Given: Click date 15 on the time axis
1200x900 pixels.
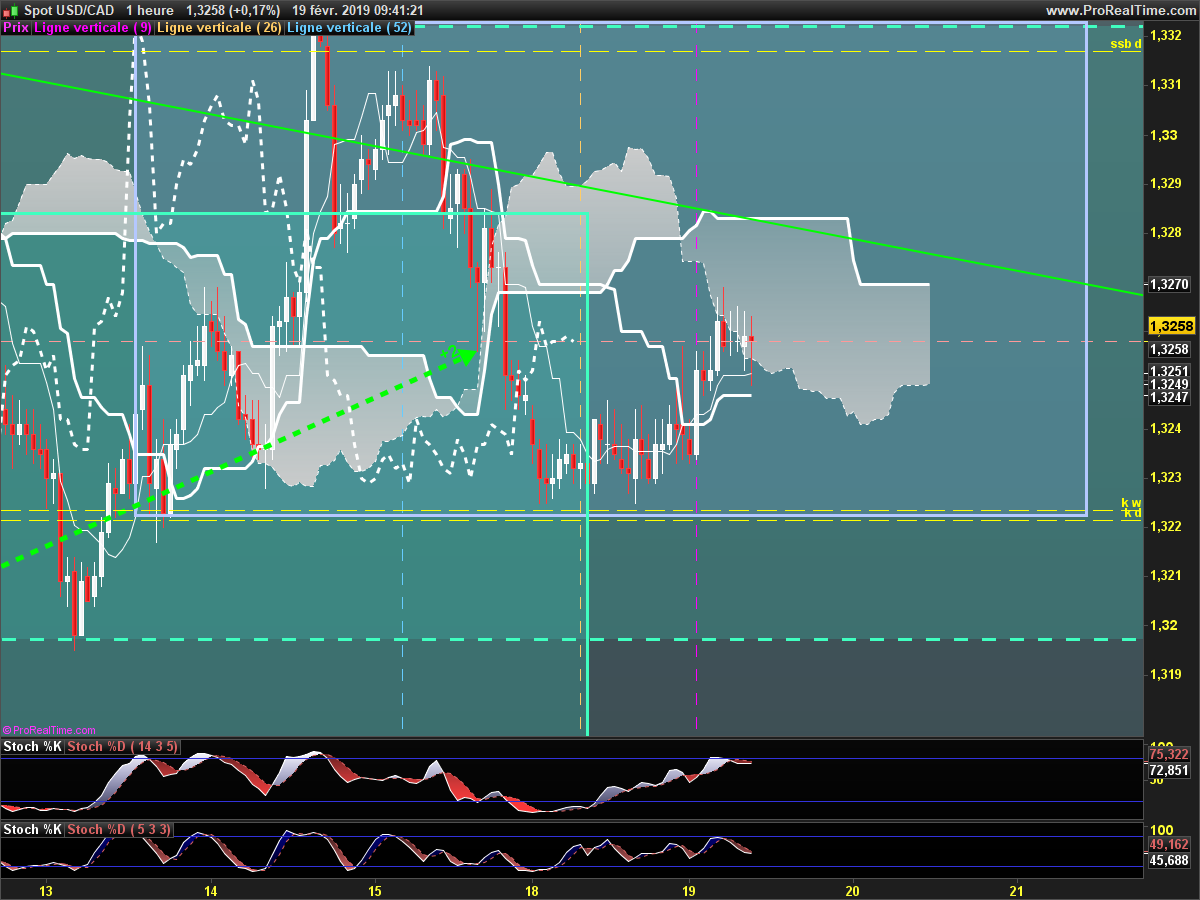Looking at the screenshot, I should (x=375, y=890).
